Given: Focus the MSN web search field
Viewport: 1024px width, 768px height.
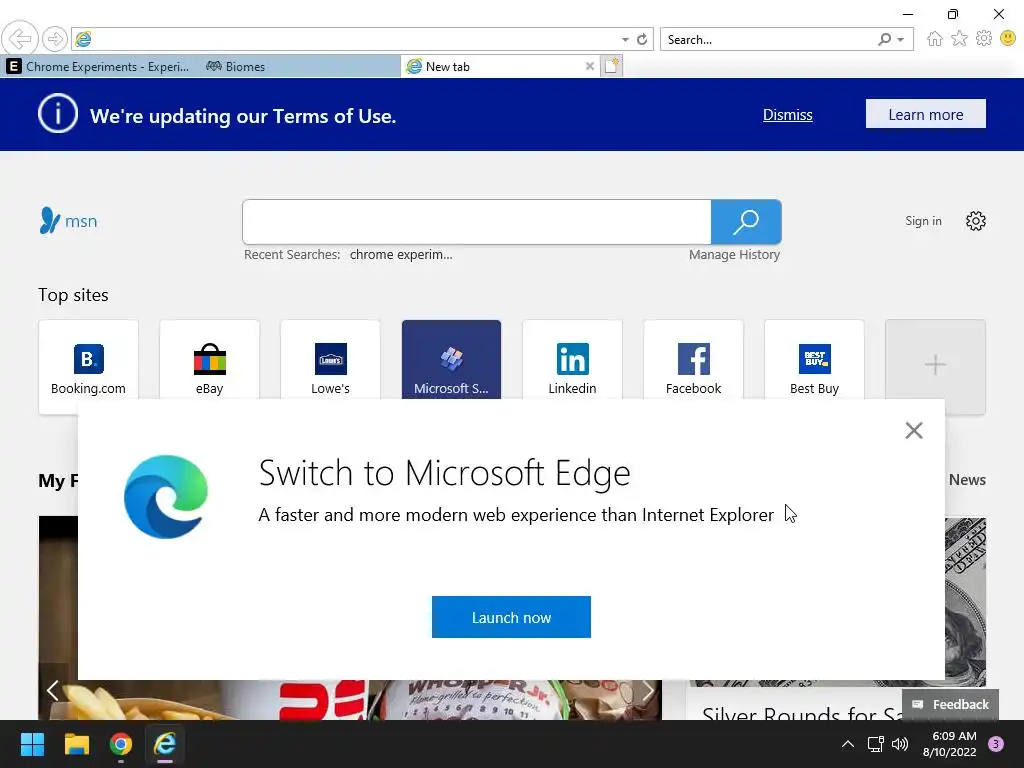Looking at the screenshot, I should [476, 222].
